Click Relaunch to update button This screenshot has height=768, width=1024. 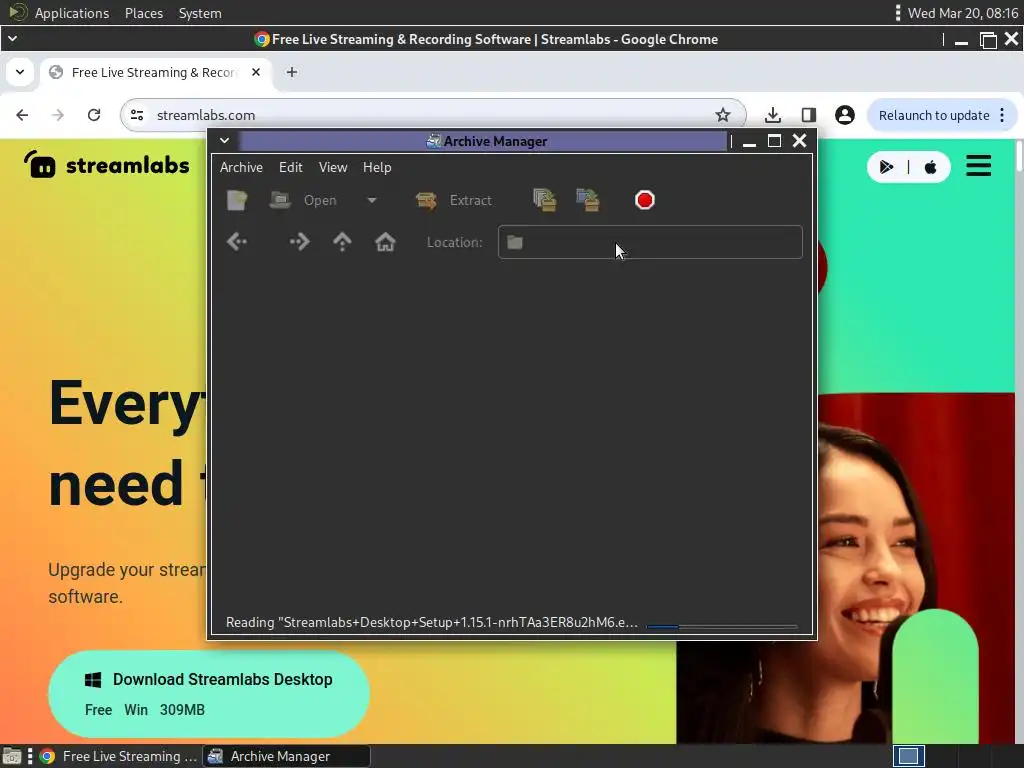click(933, 116)
